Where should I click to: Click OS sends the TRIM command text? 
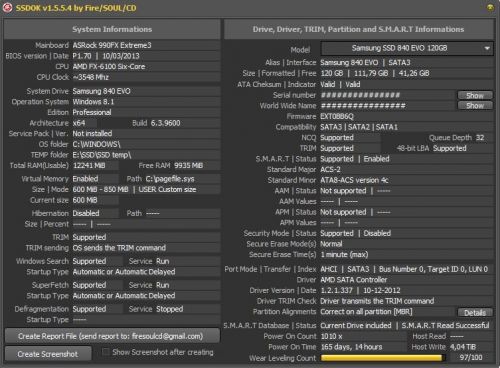pos(119,248)
